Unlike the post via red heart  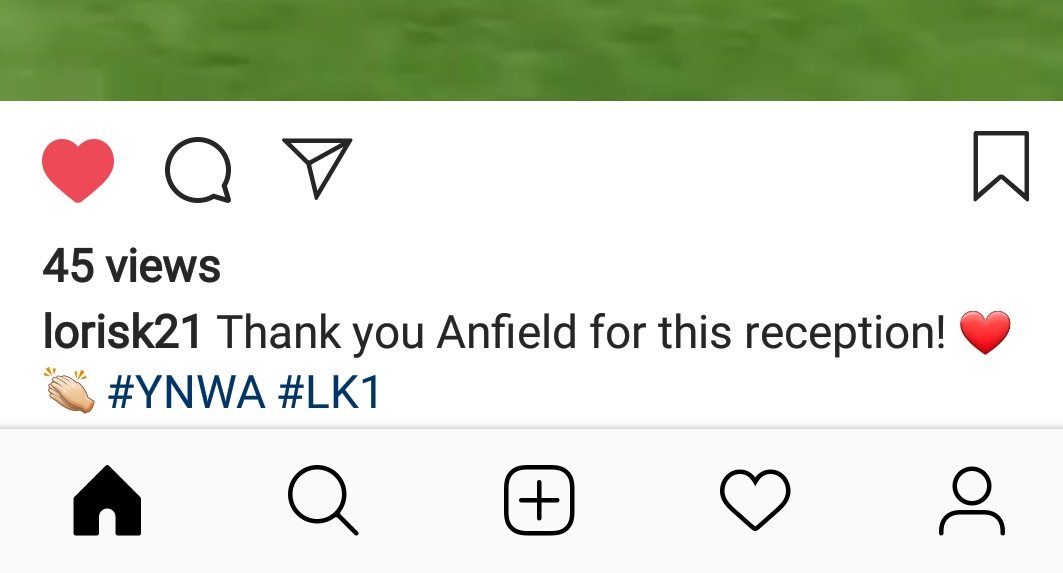(78, 170)
